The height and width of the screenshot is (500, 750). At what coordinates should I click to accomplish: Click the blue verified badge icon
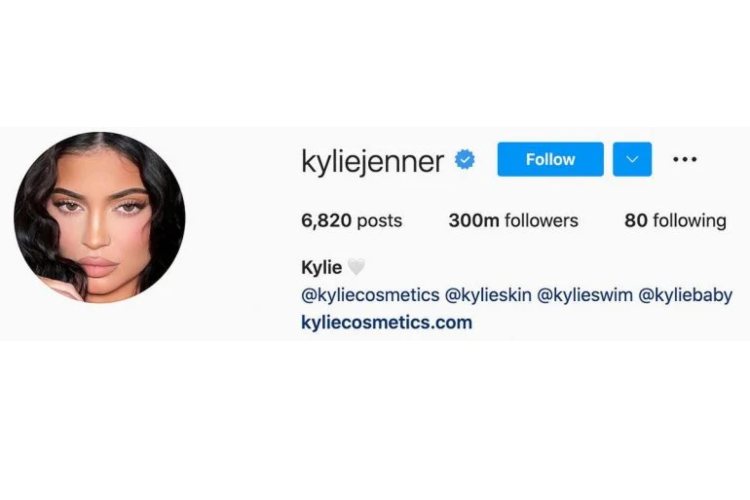click(465, 159)
